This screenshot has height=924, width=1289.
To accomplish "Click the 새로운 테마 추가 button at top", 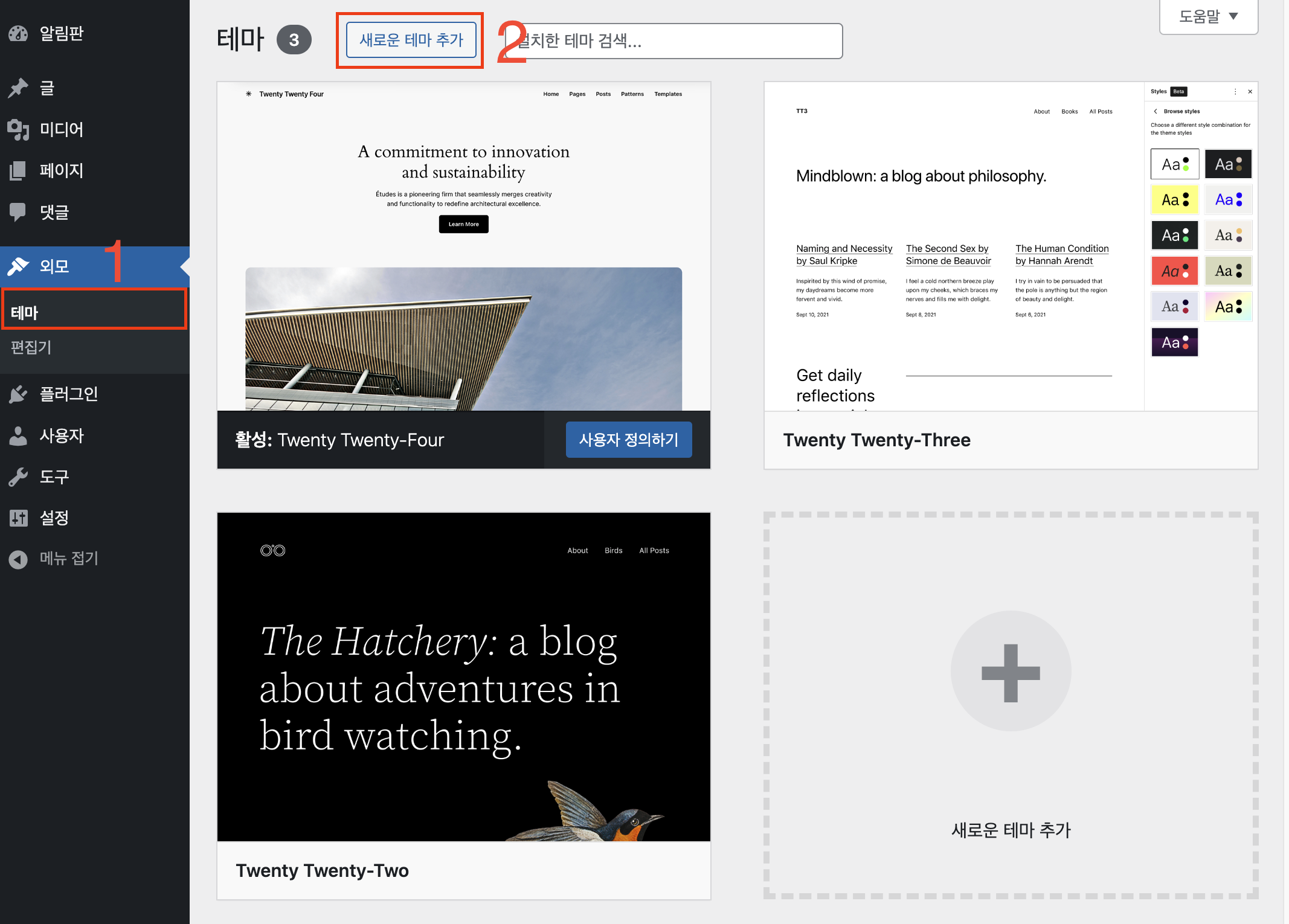I will point(411,40).
